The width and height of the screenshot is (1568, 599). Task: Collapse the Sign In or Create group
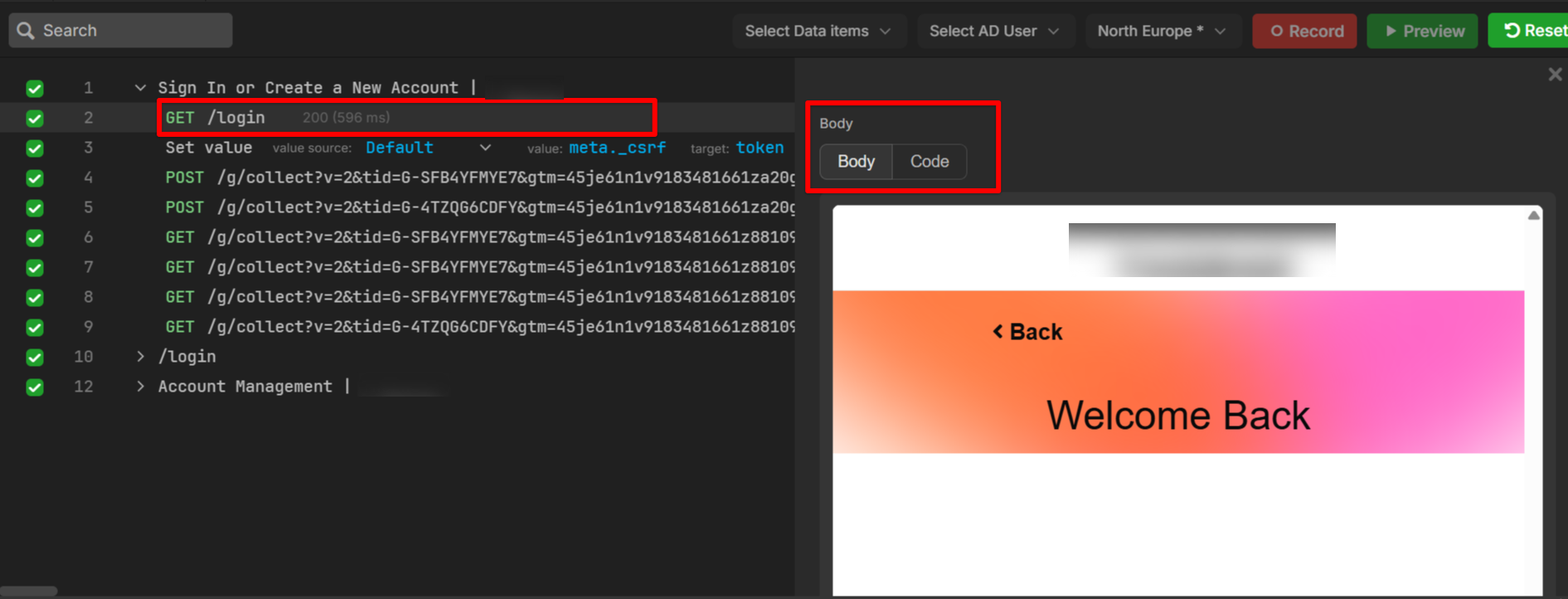(140, 88)
